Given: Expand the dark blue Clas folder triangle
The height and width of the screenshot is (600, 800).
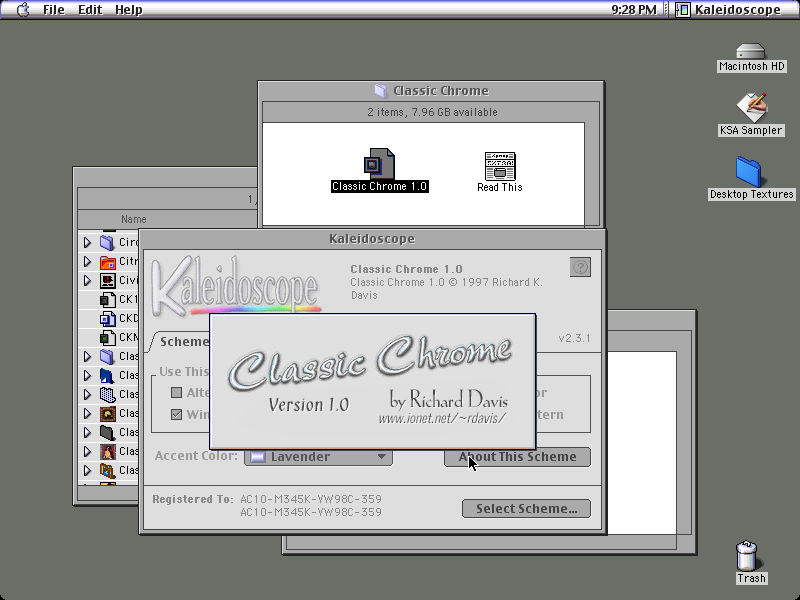Looking at the screenshot, I should (x=87, y=376).
